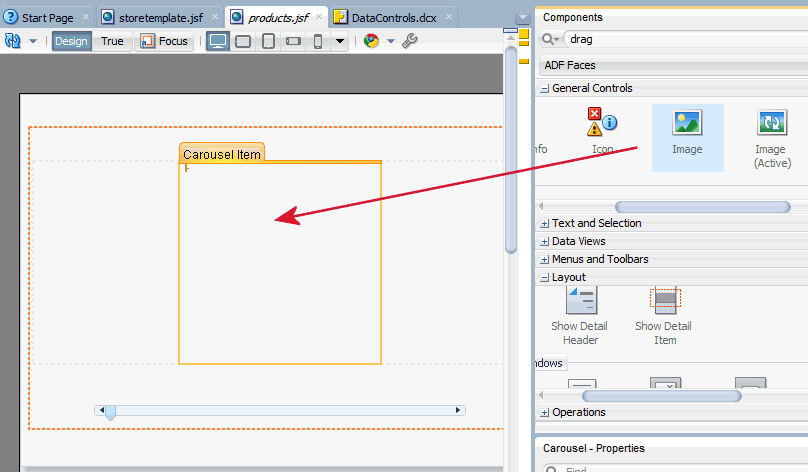Image resolution: width=808 pixels, height=472 pixels.
Task: Click the refresh page icon in toolbar
Action: [x=13, y=41]
